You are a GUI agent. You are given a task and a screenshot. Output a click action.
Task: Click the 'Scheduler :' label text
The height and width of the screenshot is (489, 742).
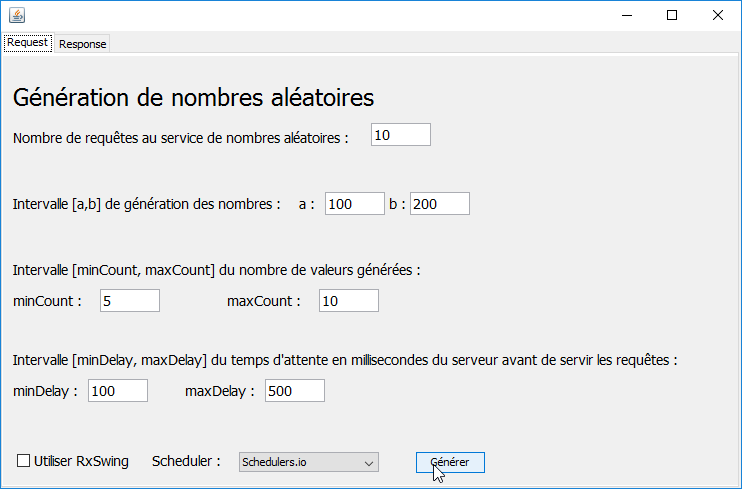pyautogui.click(x=186, y=461)
